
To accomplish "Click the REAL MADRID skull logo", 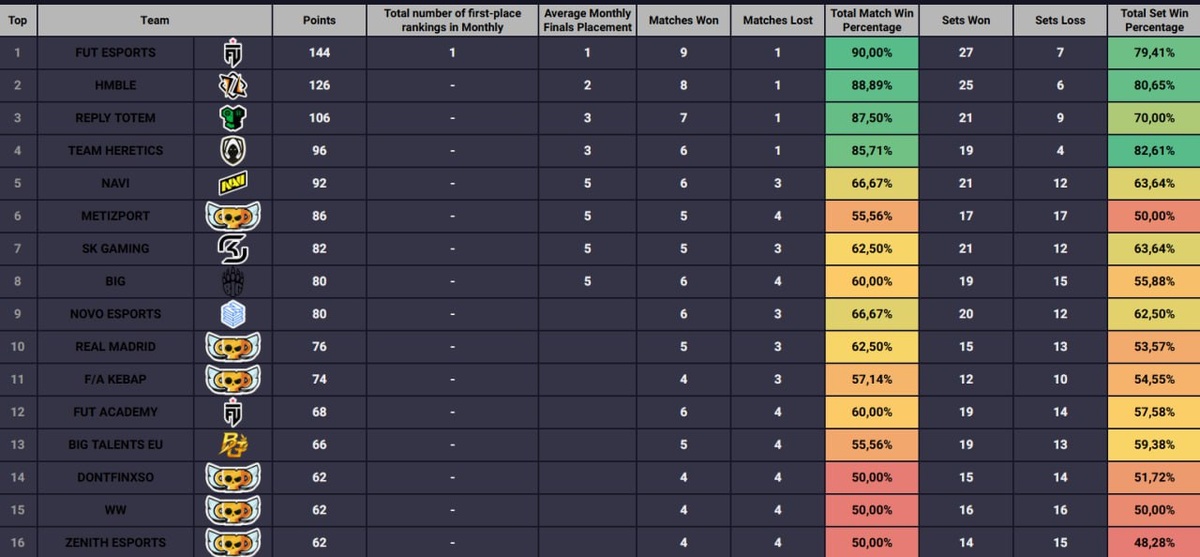I will (232, 347).
